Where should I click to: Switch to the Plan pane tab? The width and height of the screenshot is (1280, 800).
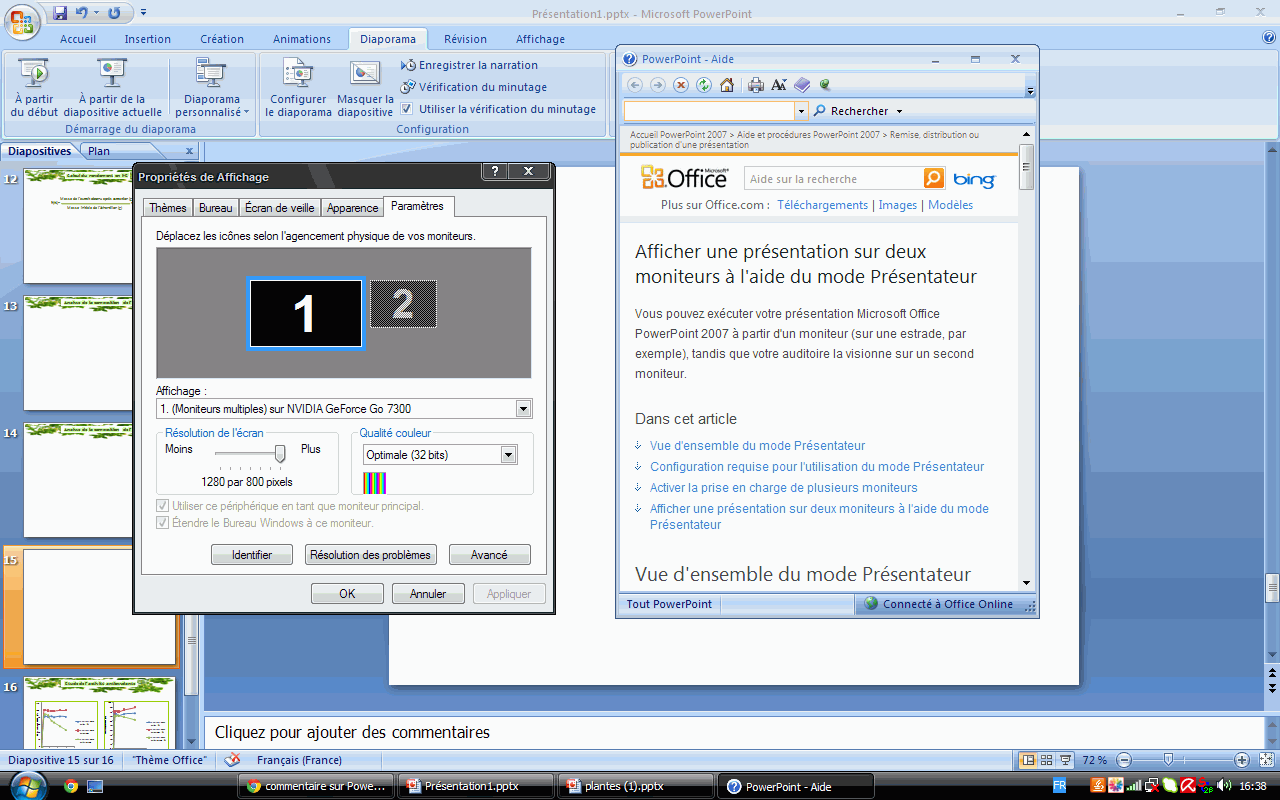pos(99,151)
